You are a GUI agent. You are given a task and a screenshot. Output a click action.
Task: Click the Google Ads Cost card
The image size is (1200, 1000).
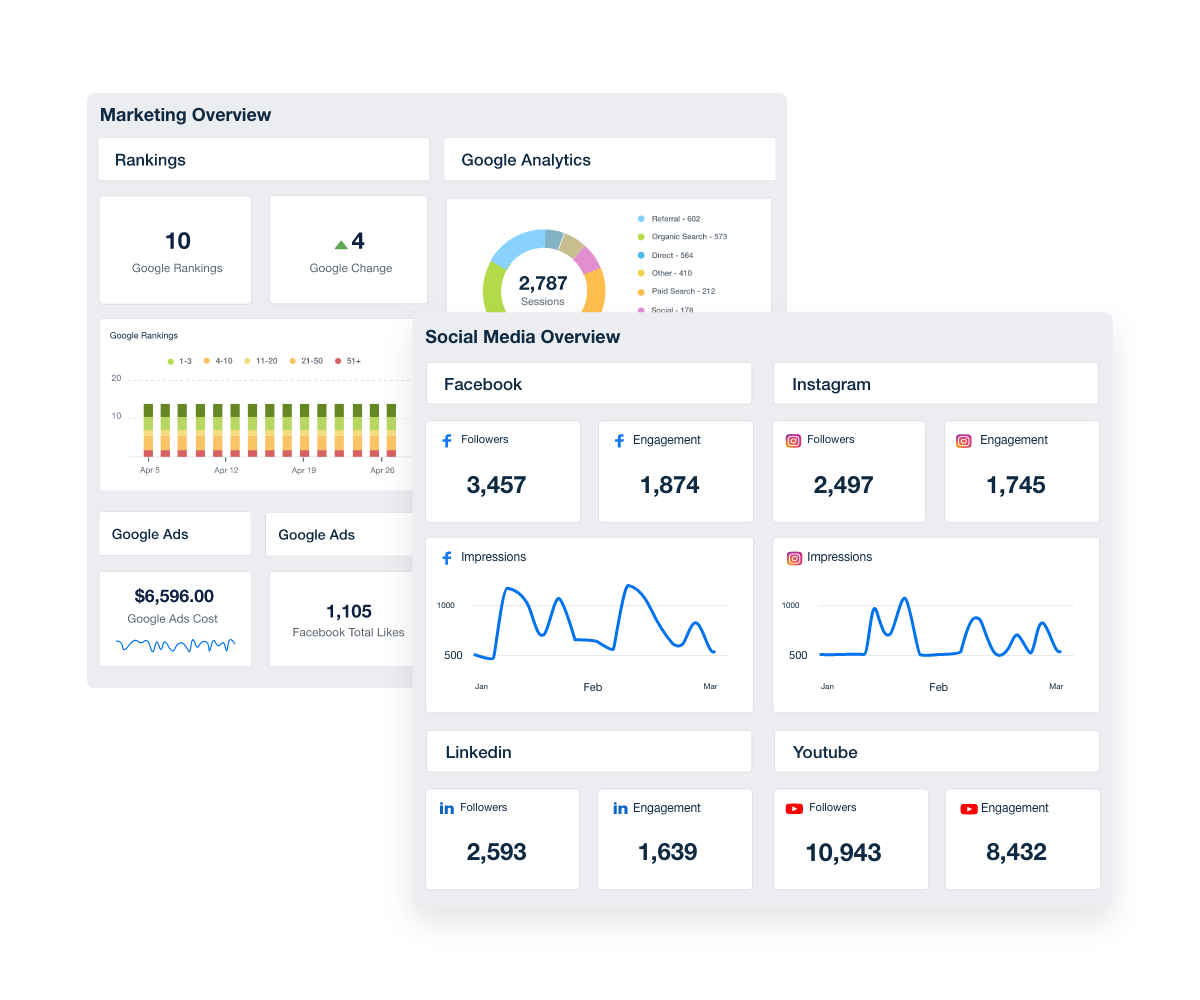pyautogui.click(x=175, y=618)
